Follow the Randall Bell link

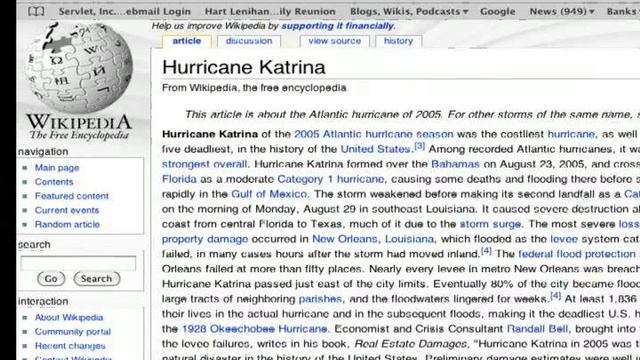click(x=537, y=329)
